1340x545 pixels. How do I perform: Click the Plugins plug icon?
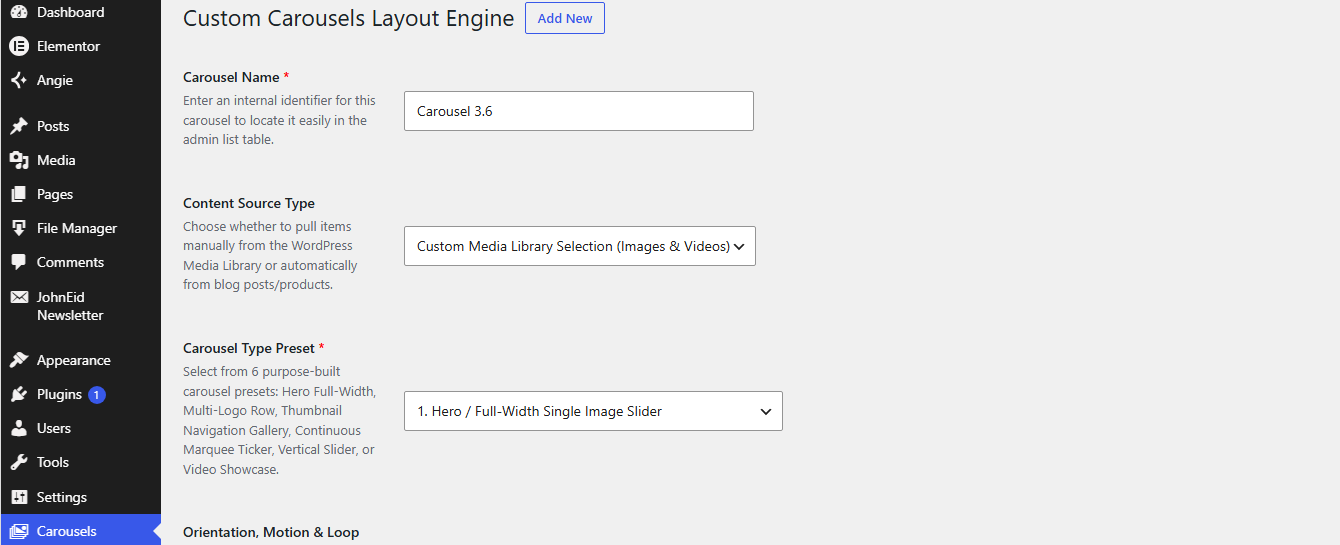pos(18,394)
